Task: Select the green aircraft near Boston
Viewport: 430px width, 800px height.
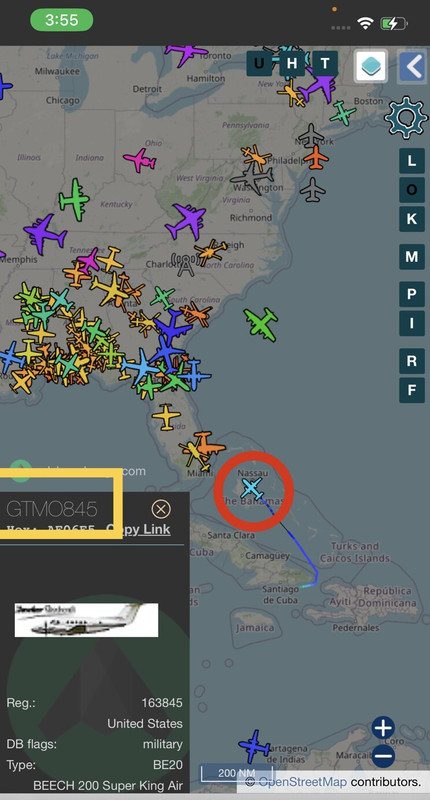Action: [343, 113]
